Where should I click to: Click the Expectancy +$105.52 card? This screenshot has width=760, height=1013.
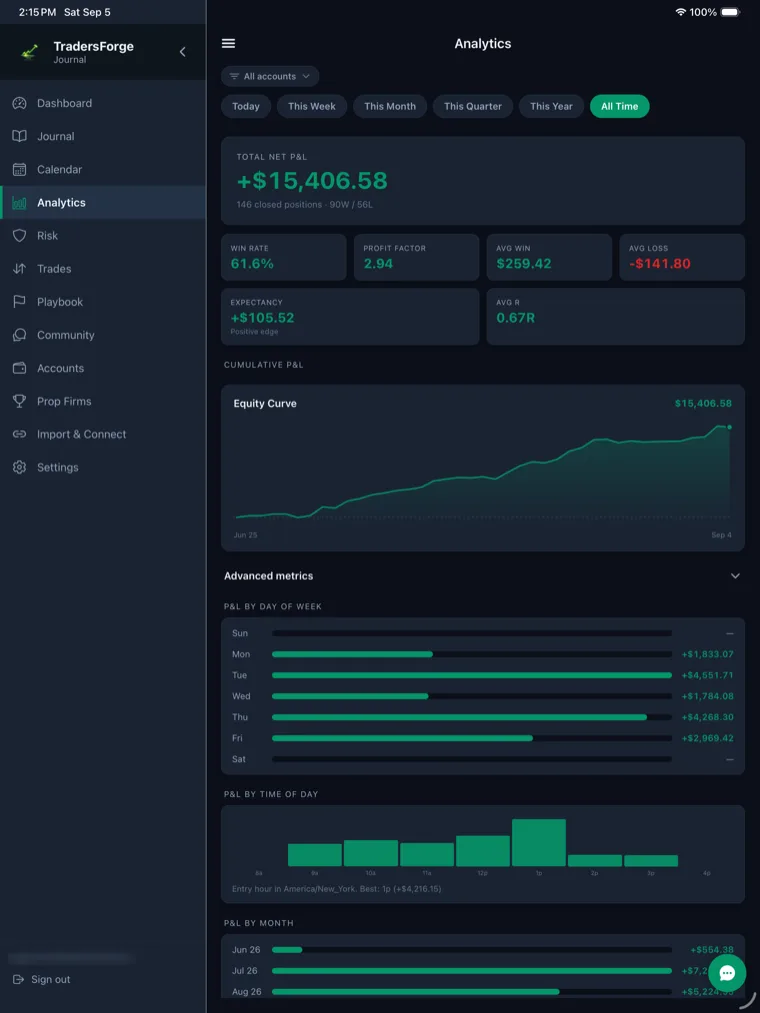click(x=350, y=317)
